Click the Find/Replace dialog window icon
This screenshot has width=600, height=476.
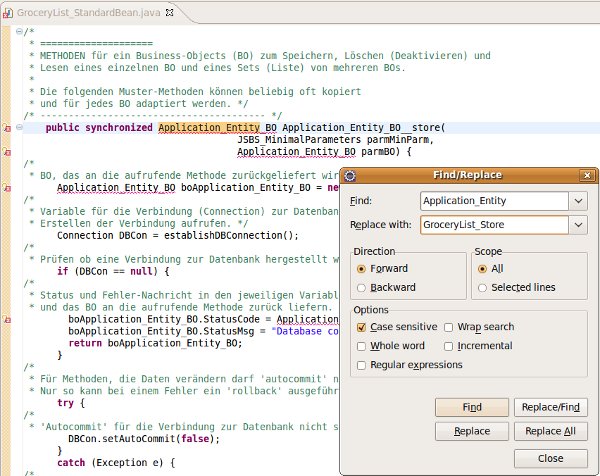click(348, 174)
